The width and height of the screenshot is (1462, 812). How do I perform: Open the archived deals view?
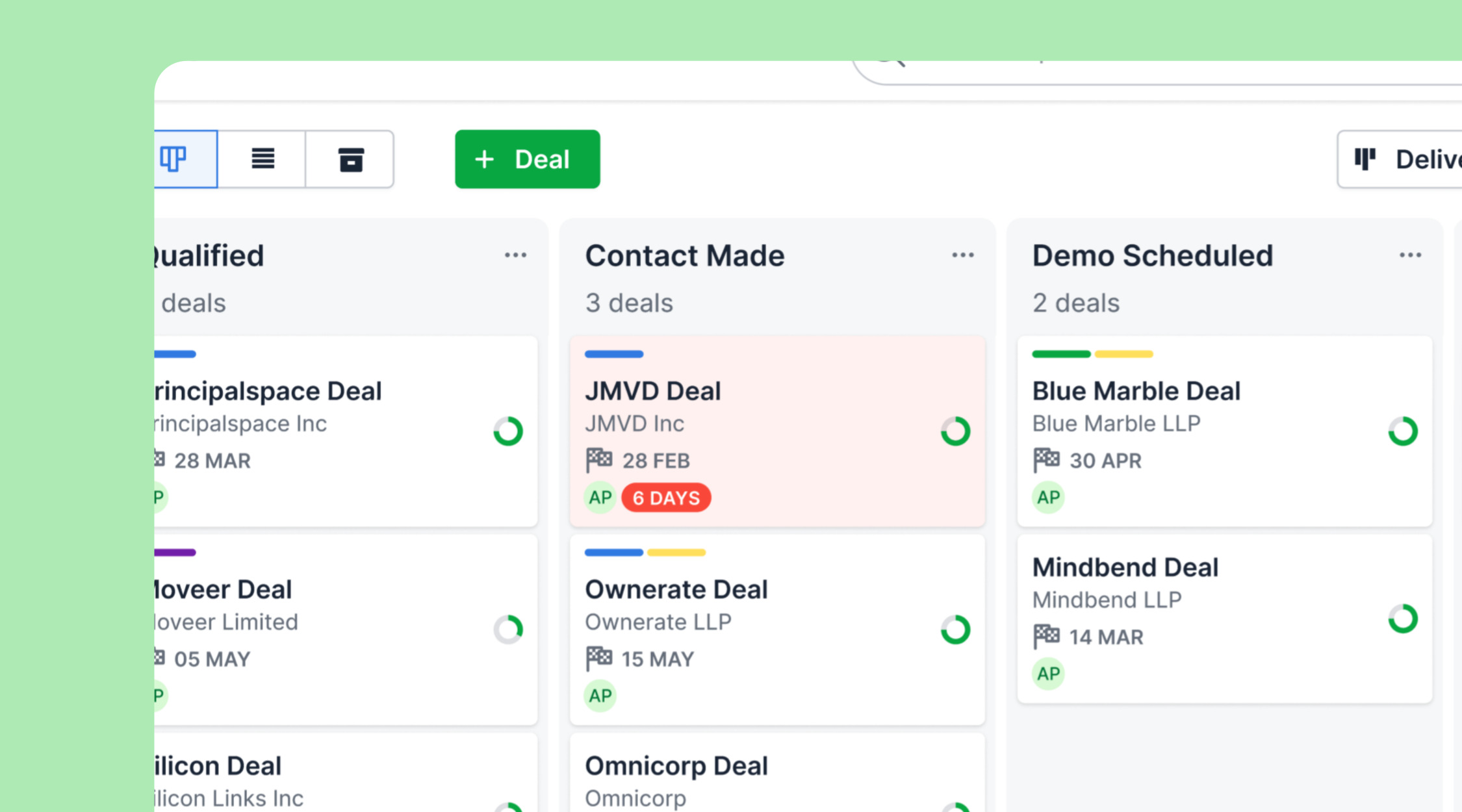[350, 159]
